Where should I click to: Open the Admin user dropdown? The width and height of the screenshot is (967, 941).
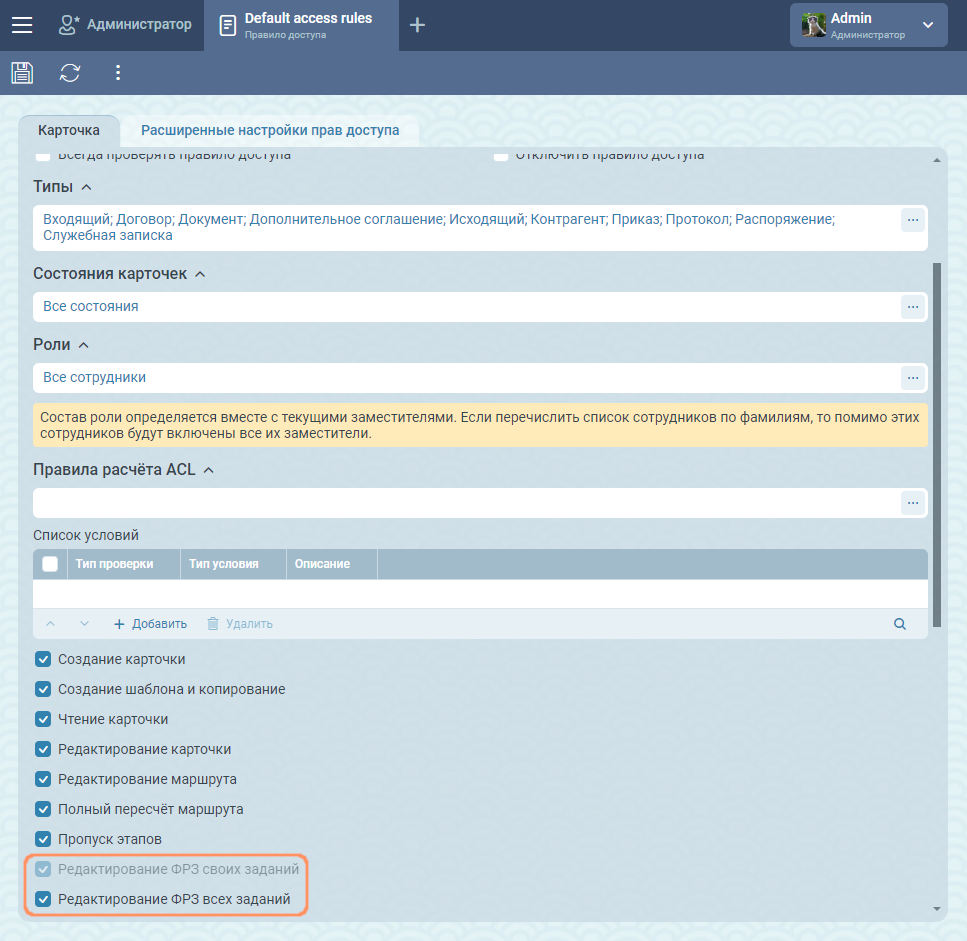(x=868, y=25)
